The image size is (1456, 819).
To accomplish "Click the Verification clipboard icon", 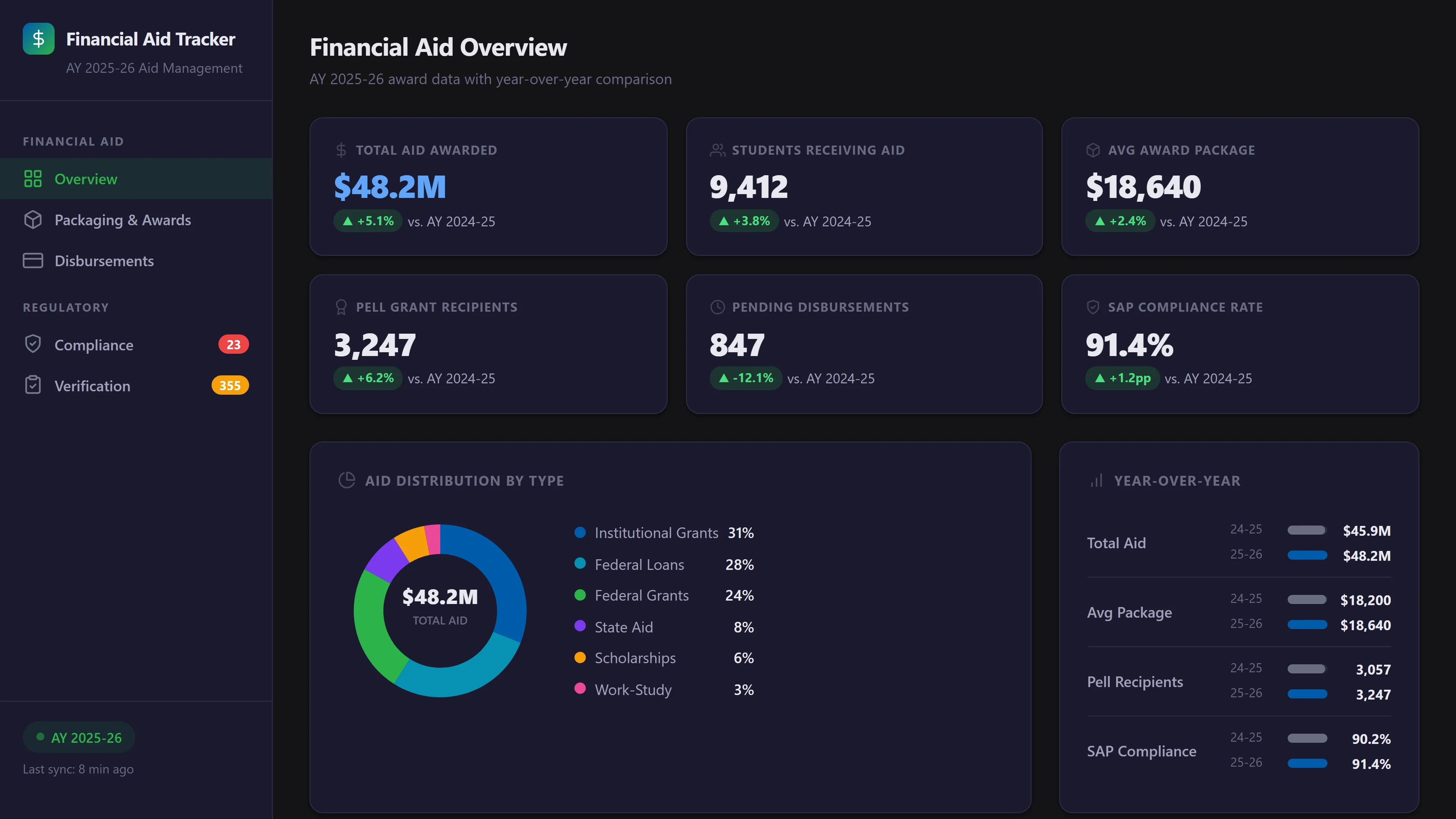I will 33,385.
